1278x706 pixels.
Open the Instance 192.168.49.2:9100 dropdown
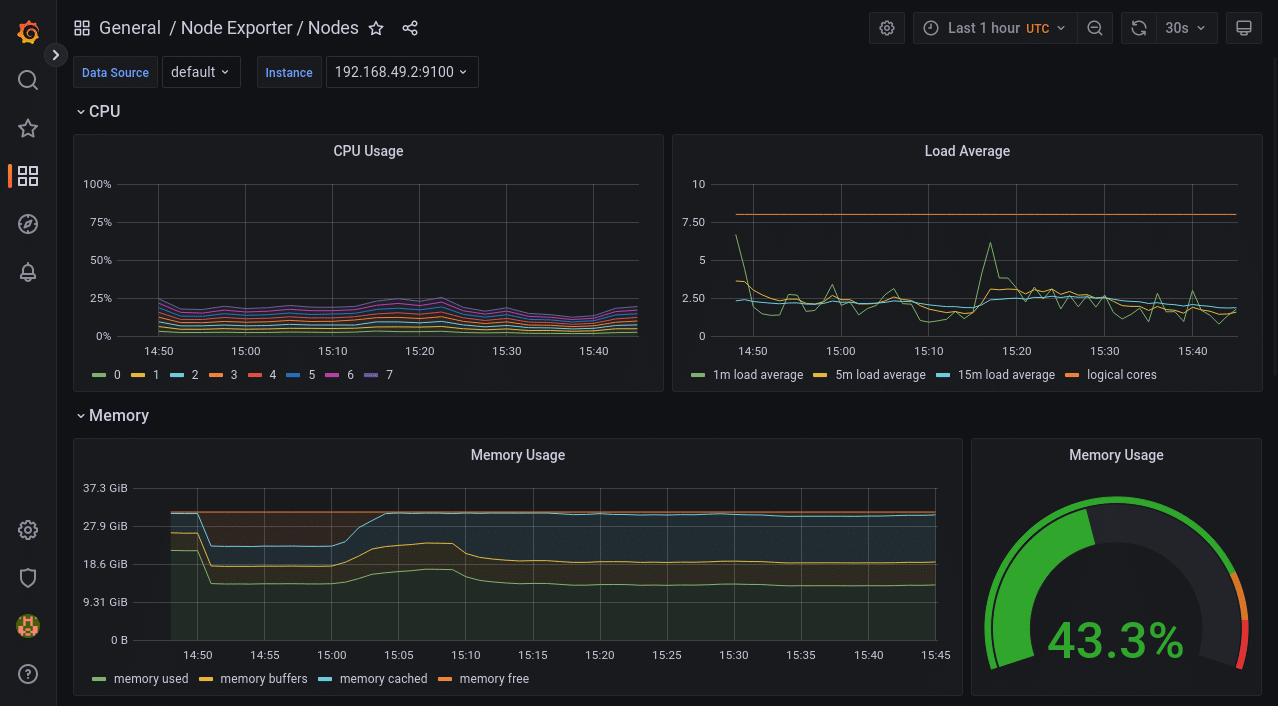coord(402,72)
